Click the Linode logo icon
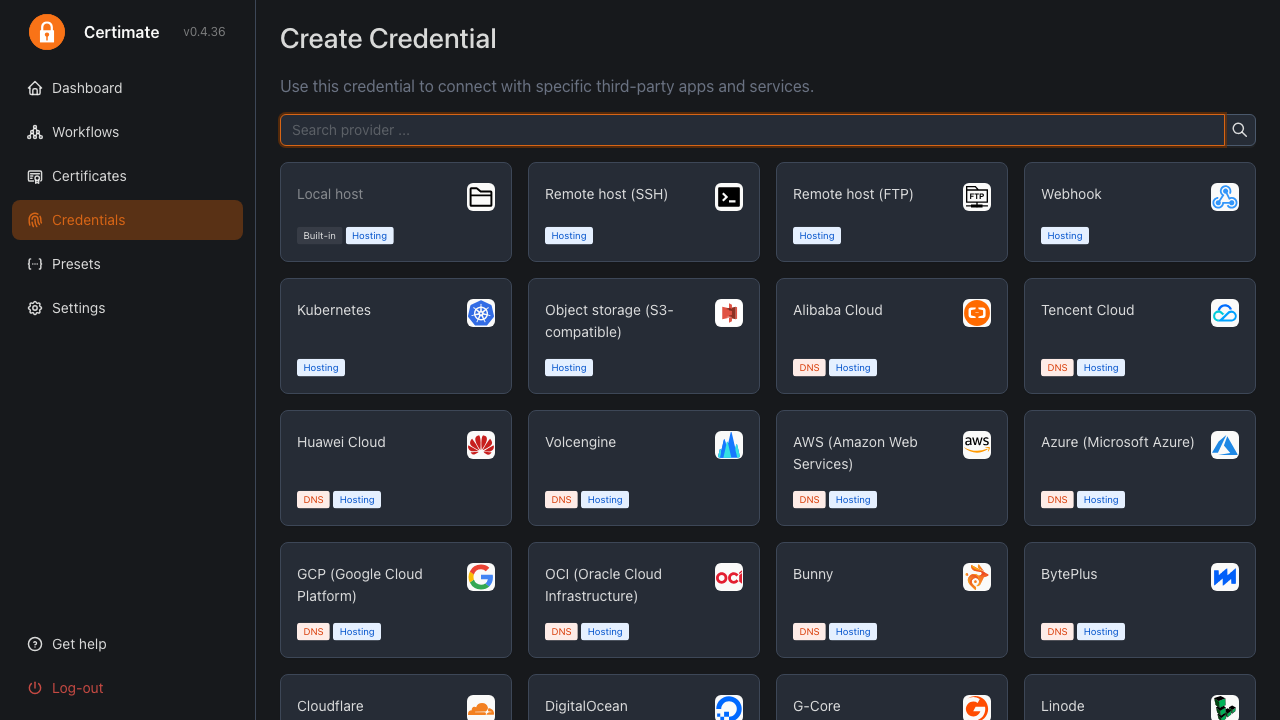Viewport: 1280px width, 720px height. point(1225,707)
